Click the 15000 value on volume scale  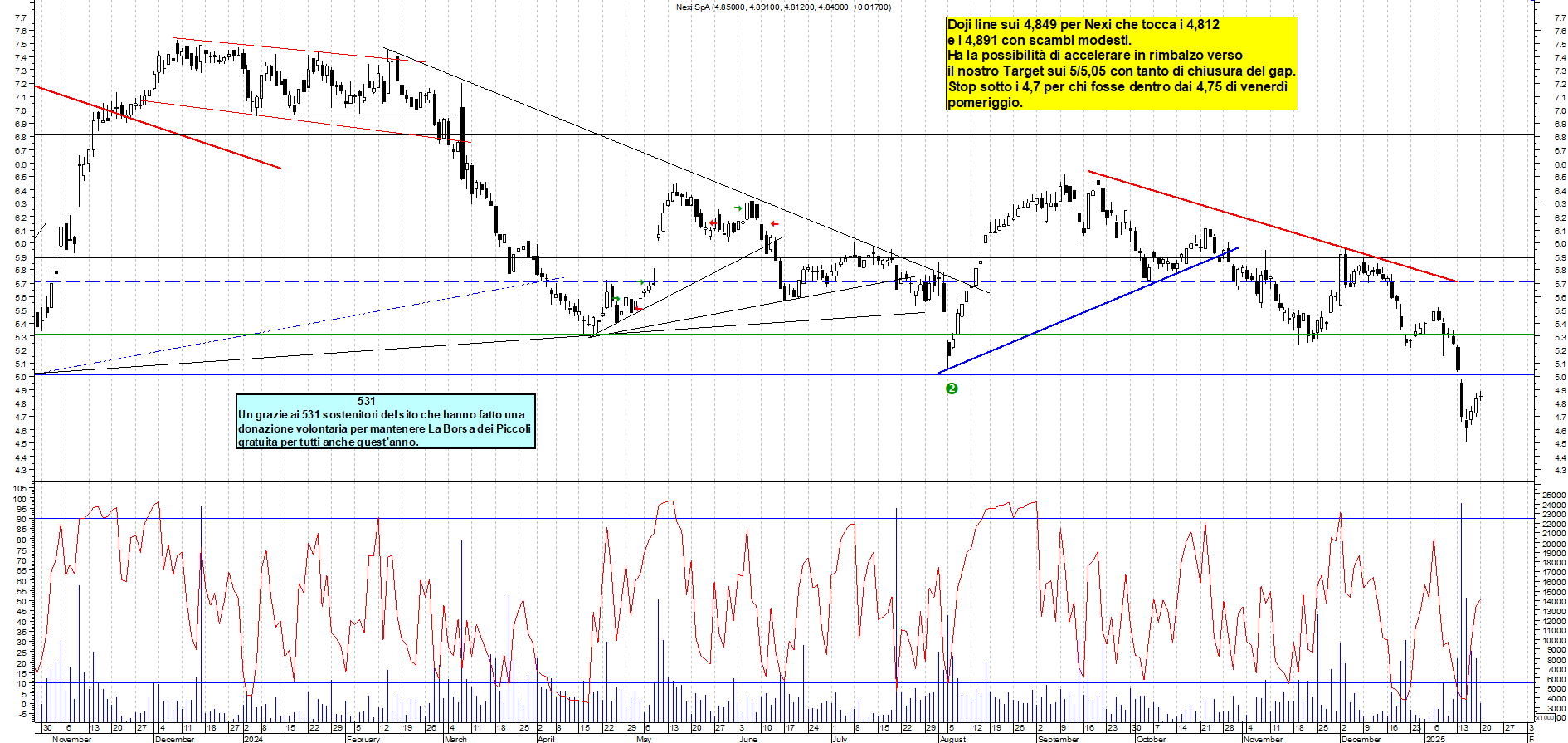[x=1553, y=593]
